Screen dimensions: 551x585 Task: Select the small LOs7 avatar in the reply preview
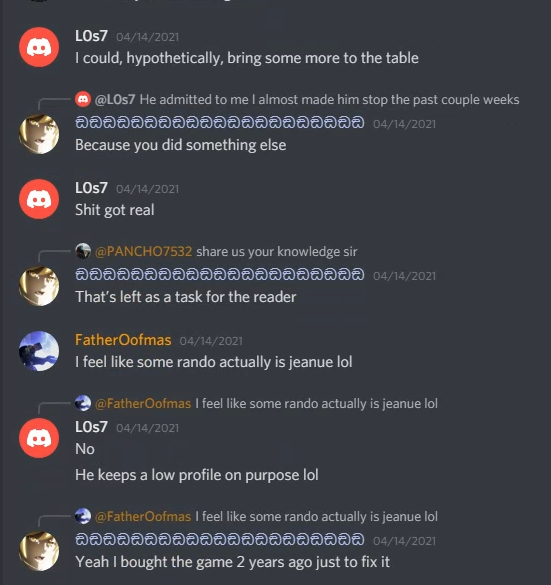(83, 99)
